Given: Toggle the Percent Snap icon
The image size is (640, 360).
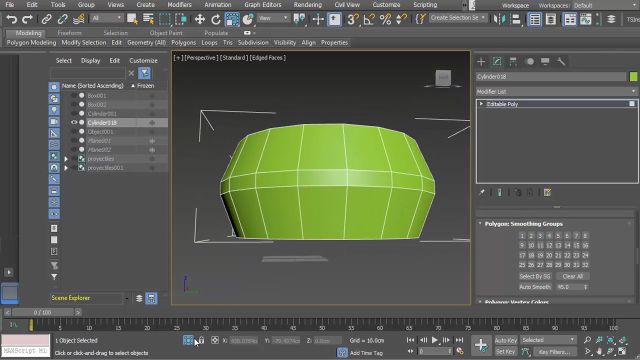Looking at the screenshot, I should coord(385,19).
